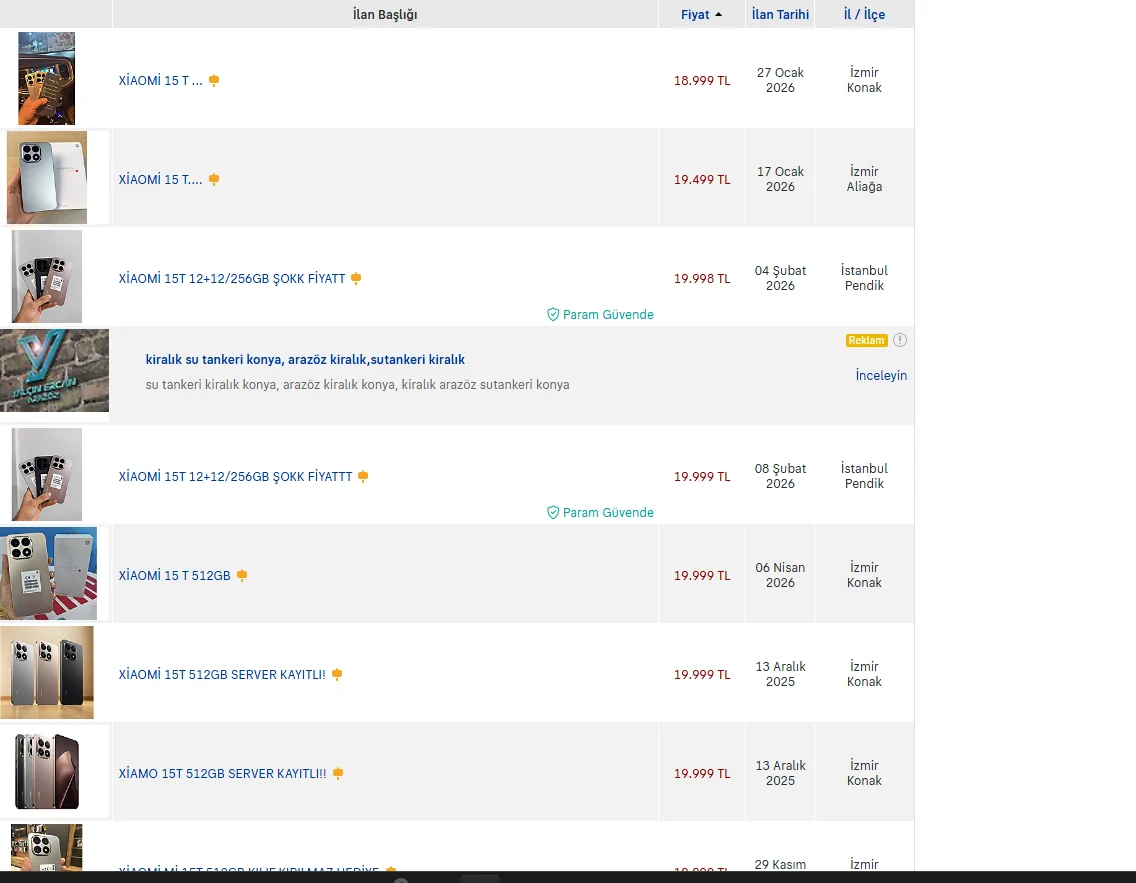The image size is (1136, 883).
Task: Click the yellow Reklam label
Action: [866, 340]
